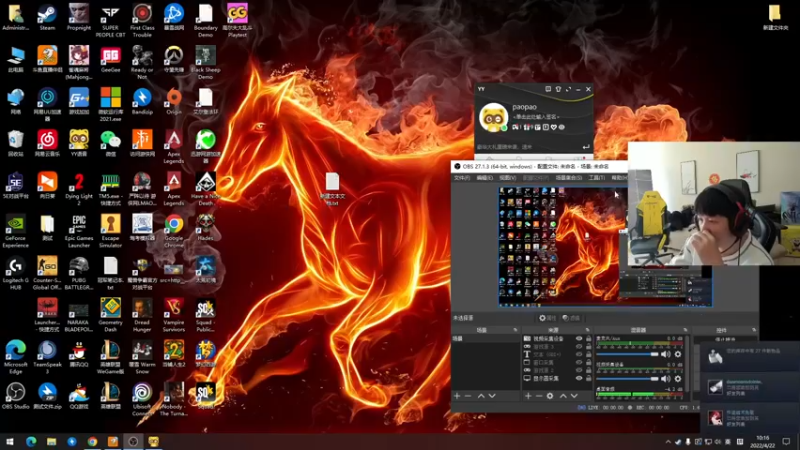This screenshot has height=450, width=800.
Task: Toggle visibility of 窗口采集 source
Action: coord(579,362)
